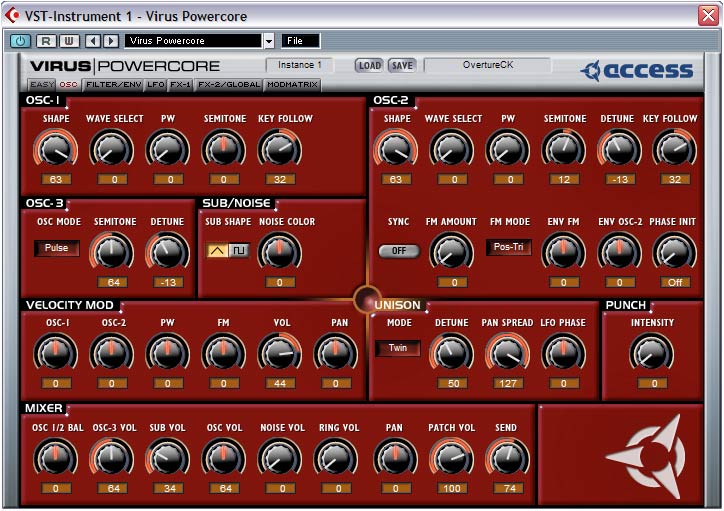Go to next preset arrow
This screenshot has width=724, height=511.
[x=109, y=41]
